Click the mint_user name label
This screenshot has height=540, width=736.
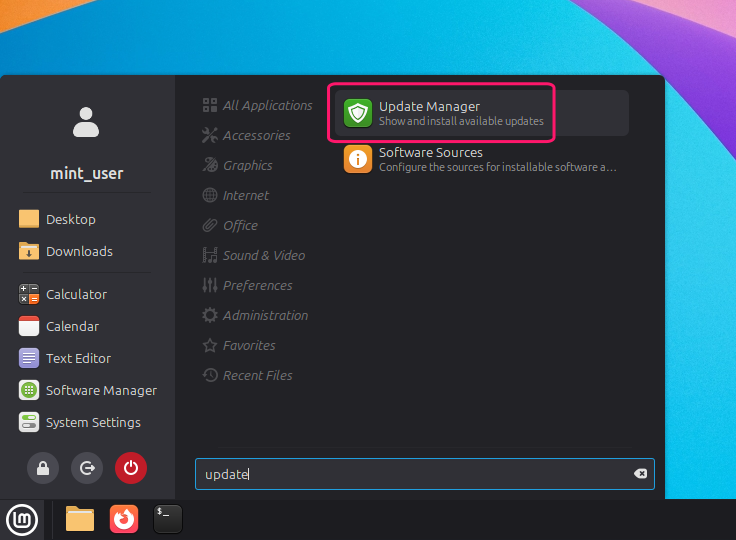tap(87, 174)
